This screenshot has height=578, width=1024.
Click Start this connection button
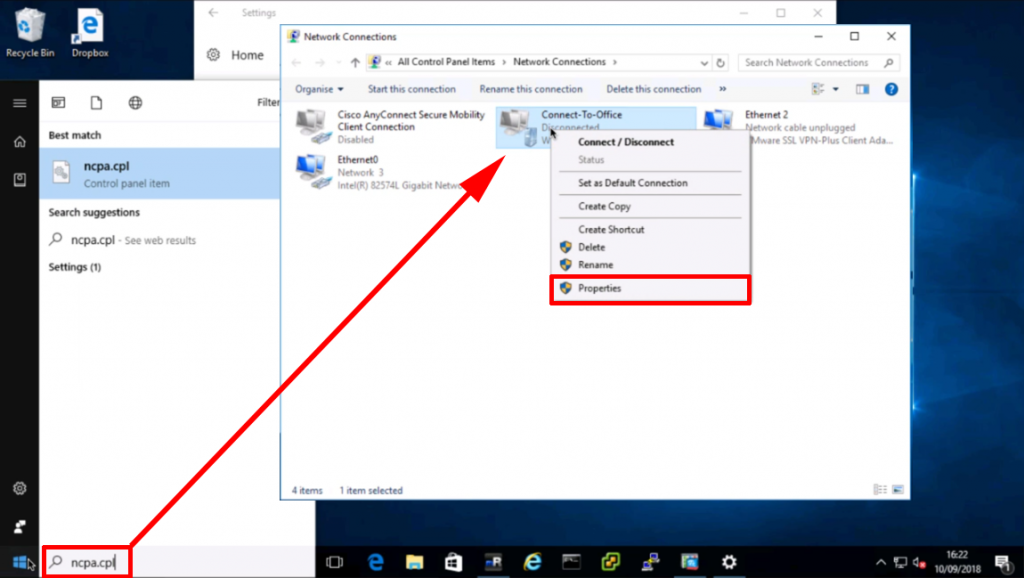(x=411, y=89)
